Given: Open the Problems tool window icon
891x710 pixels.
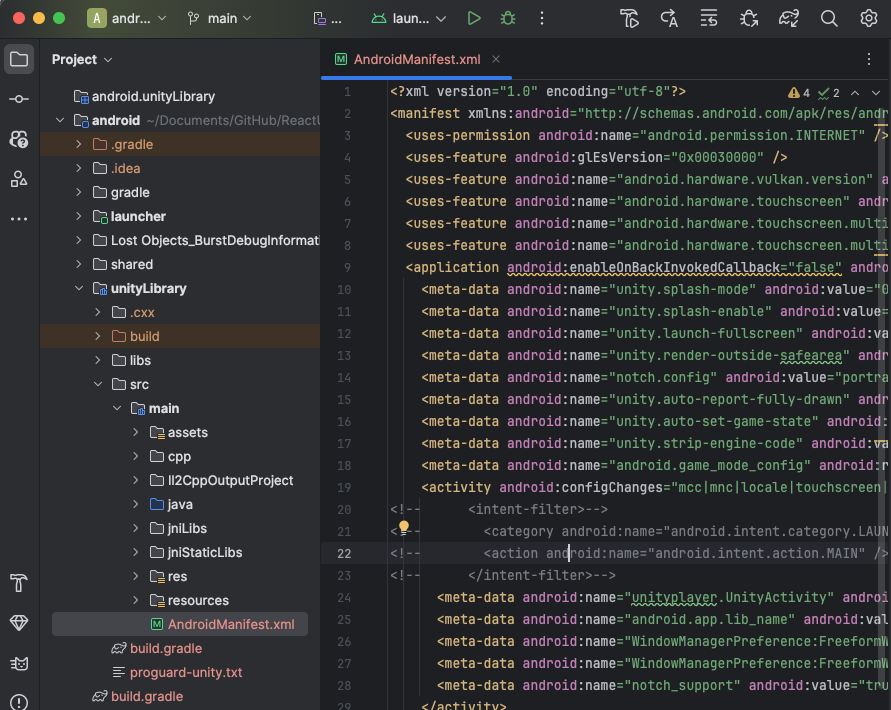Looking at the screenshot, I should click(x=19, y=703).
